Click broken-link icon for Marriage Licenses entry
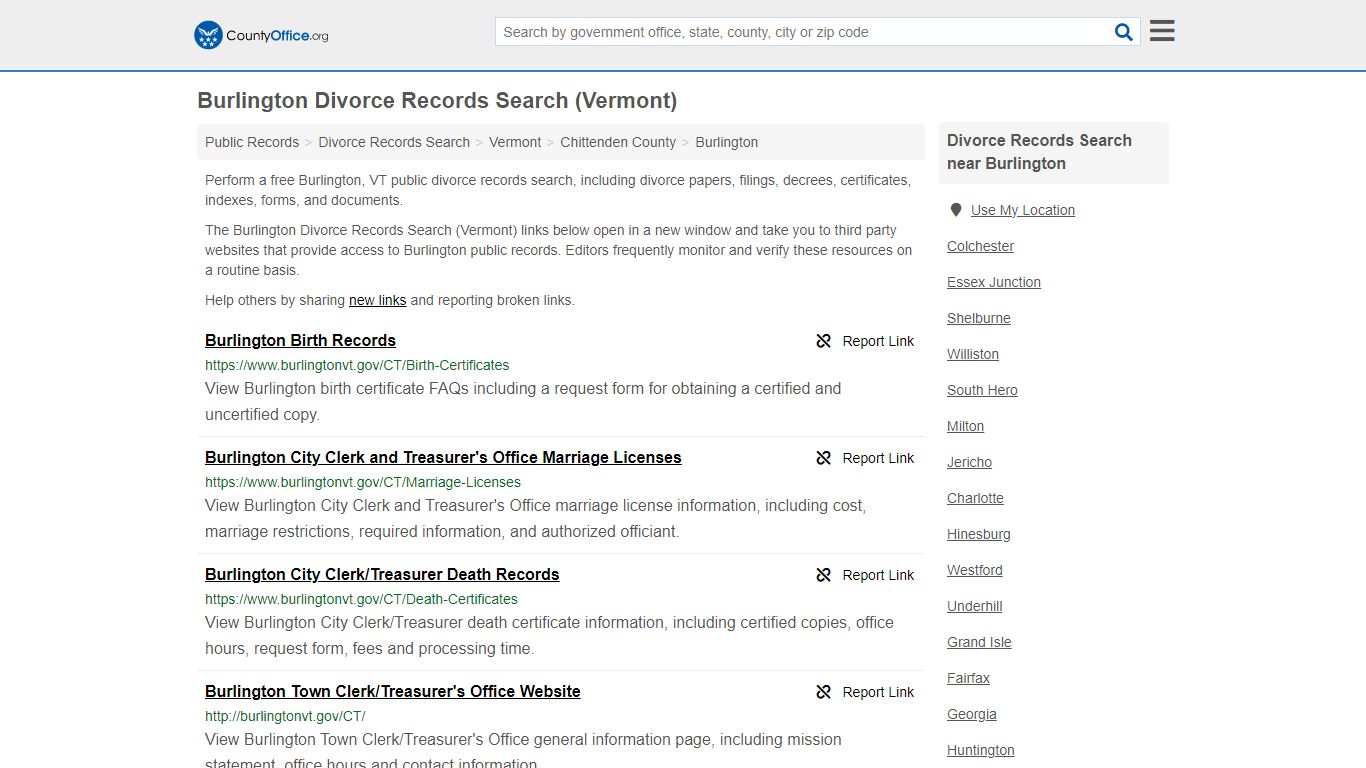 [x=824, y=458]
